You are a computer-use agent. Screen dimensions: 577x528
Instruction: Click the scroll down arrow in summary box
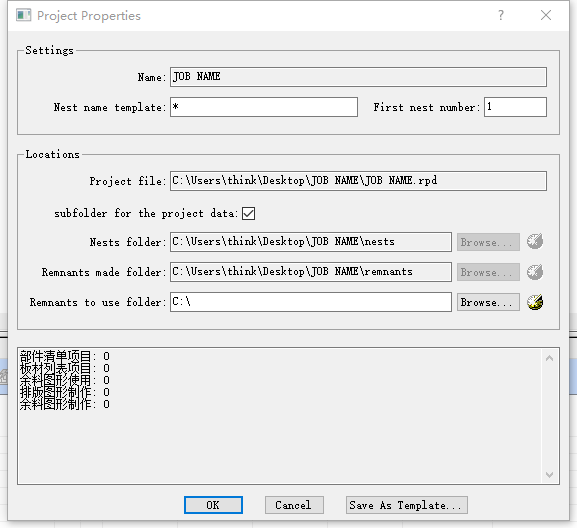(549, 475)
